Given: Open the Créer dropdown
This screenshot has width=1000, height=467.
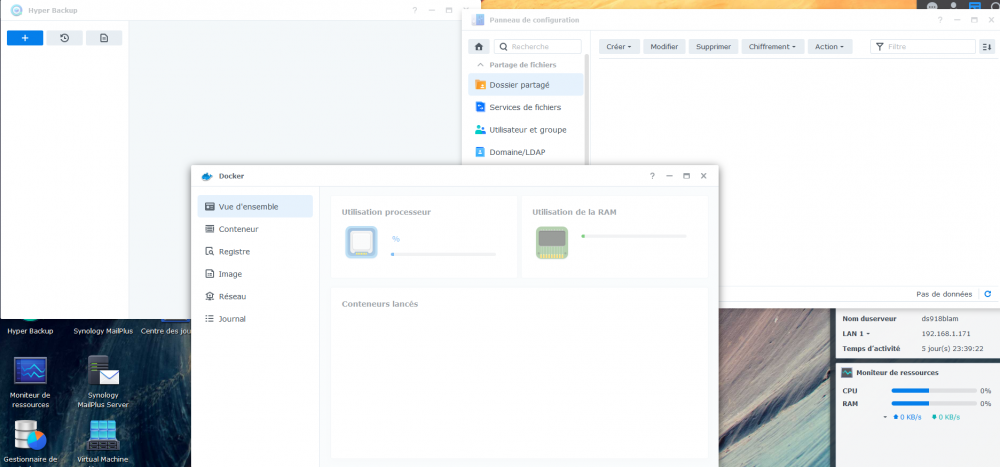Looking at the screenshot, I should [619, 47].
